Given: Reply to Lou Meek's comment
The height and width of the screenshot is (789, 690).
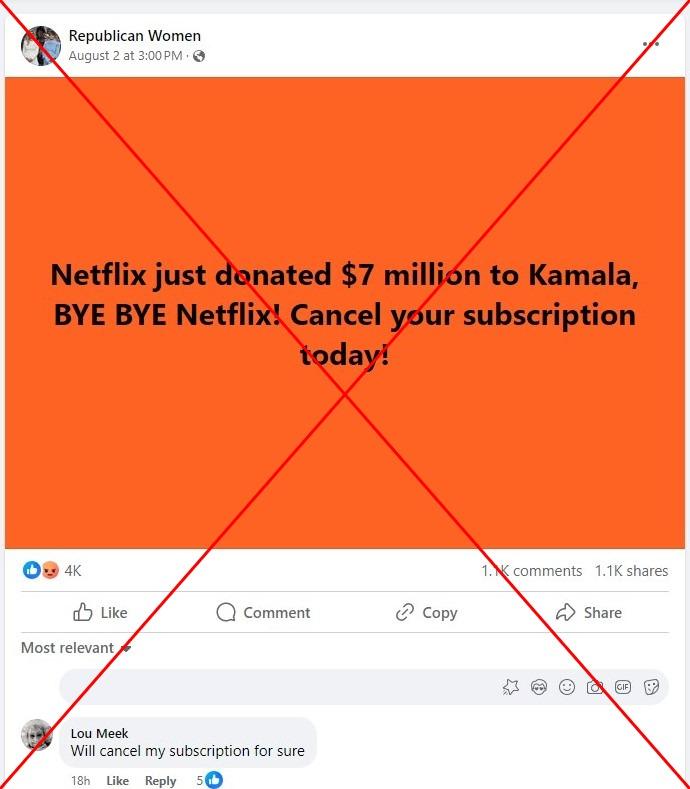Looking at the screenshot, I should coord(161,780).
